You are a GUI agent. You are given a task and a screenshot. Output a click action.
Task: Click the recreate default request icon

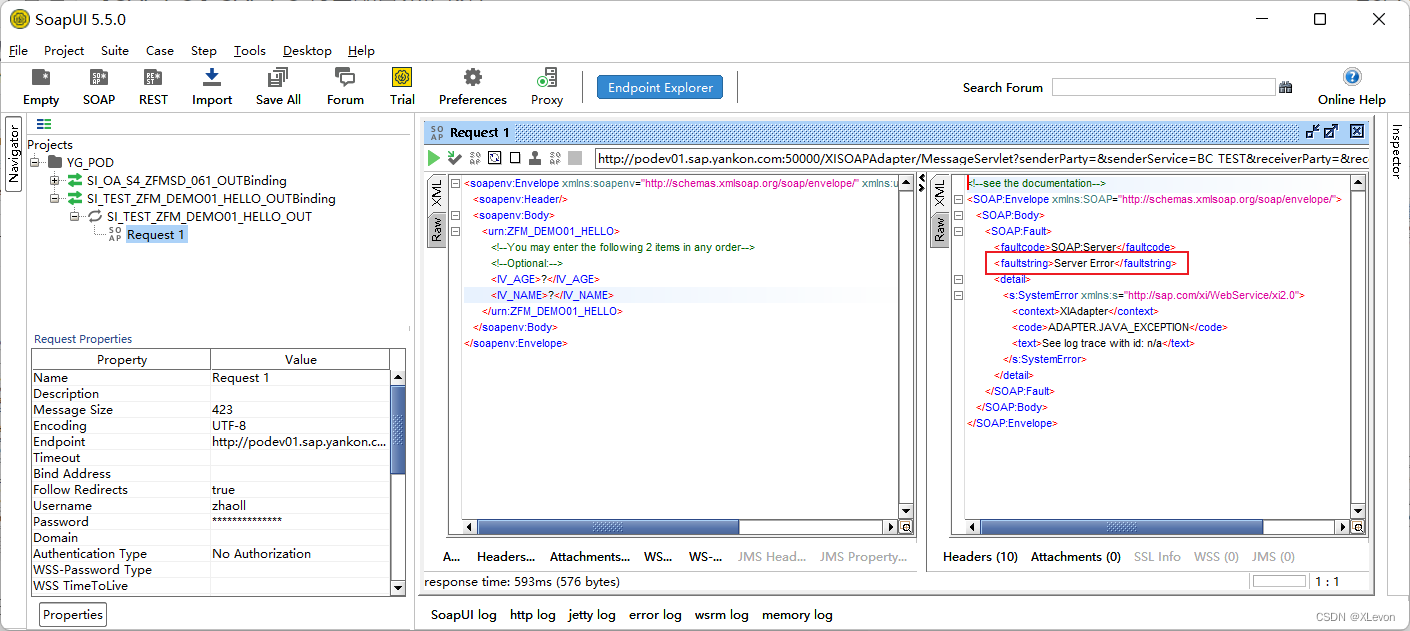(x=495, y=158)
